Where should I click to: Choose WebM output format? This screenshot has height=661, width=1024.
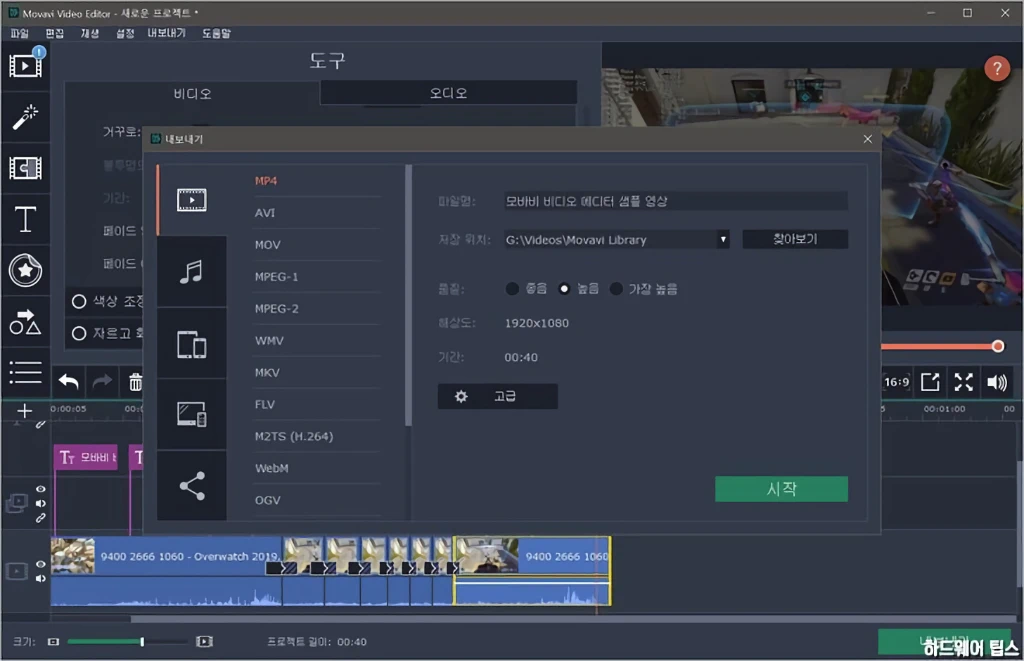coord(272,468)
